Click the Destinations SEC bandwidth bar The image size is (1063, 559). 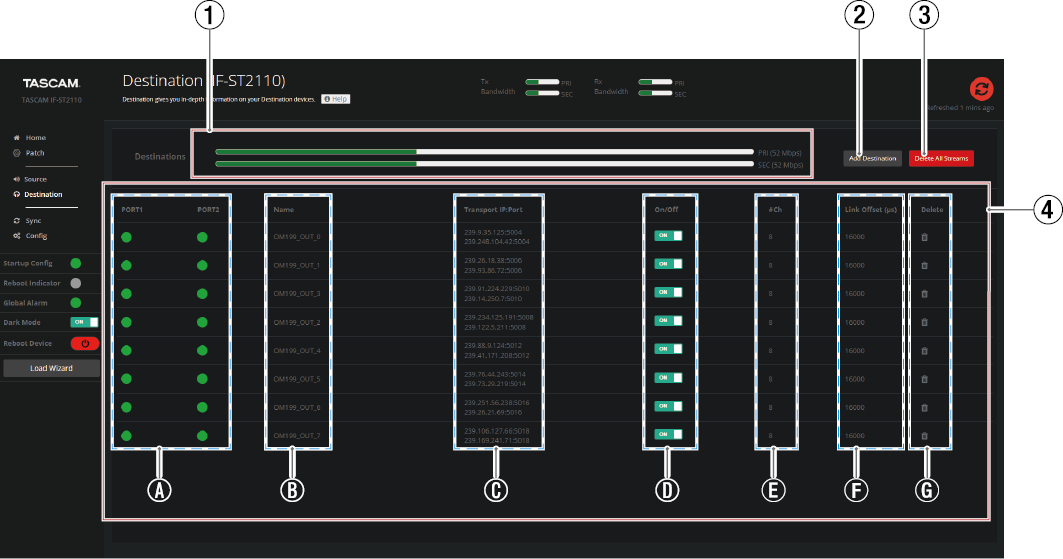point(484,164)
